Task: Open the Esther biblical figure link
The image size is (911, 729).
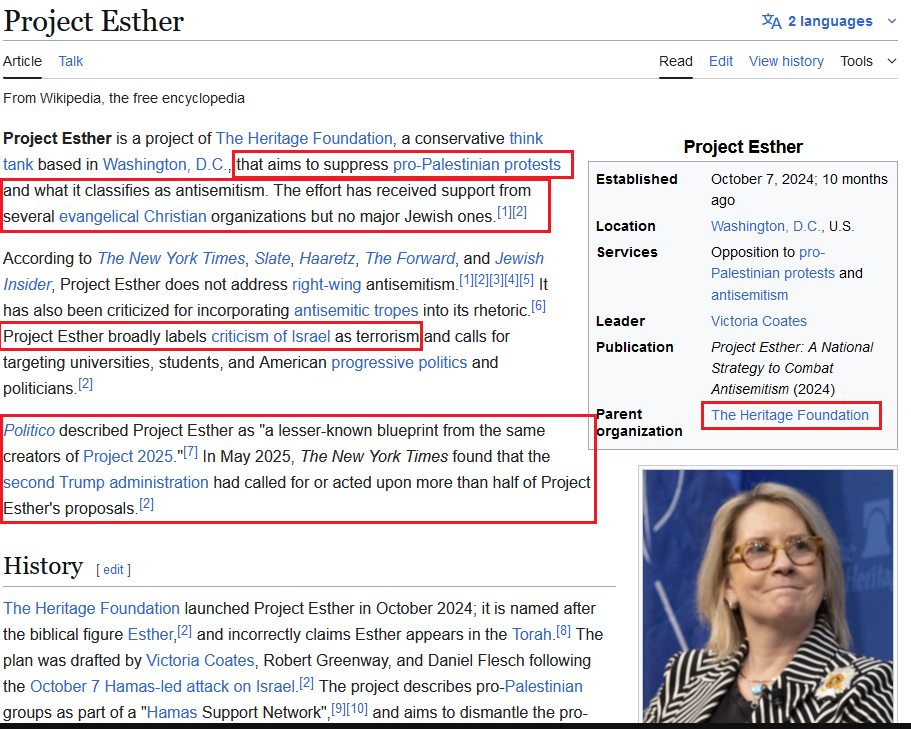Action: (151, 634)
